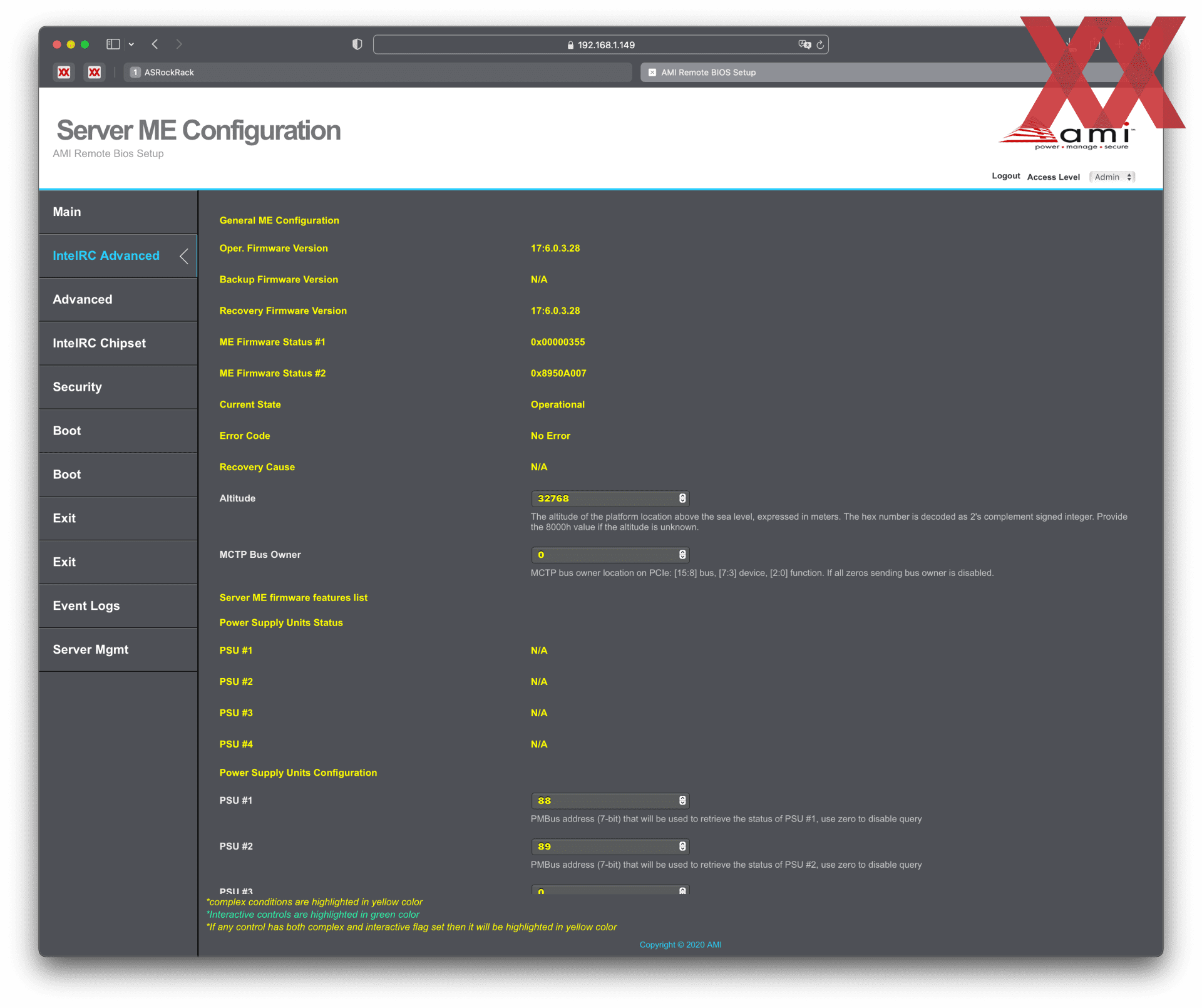This screenshot has height=1008, width=1202.
Task: Click the AMI logo in page header
Action: pyautogui.click(x=1066, y=137)
